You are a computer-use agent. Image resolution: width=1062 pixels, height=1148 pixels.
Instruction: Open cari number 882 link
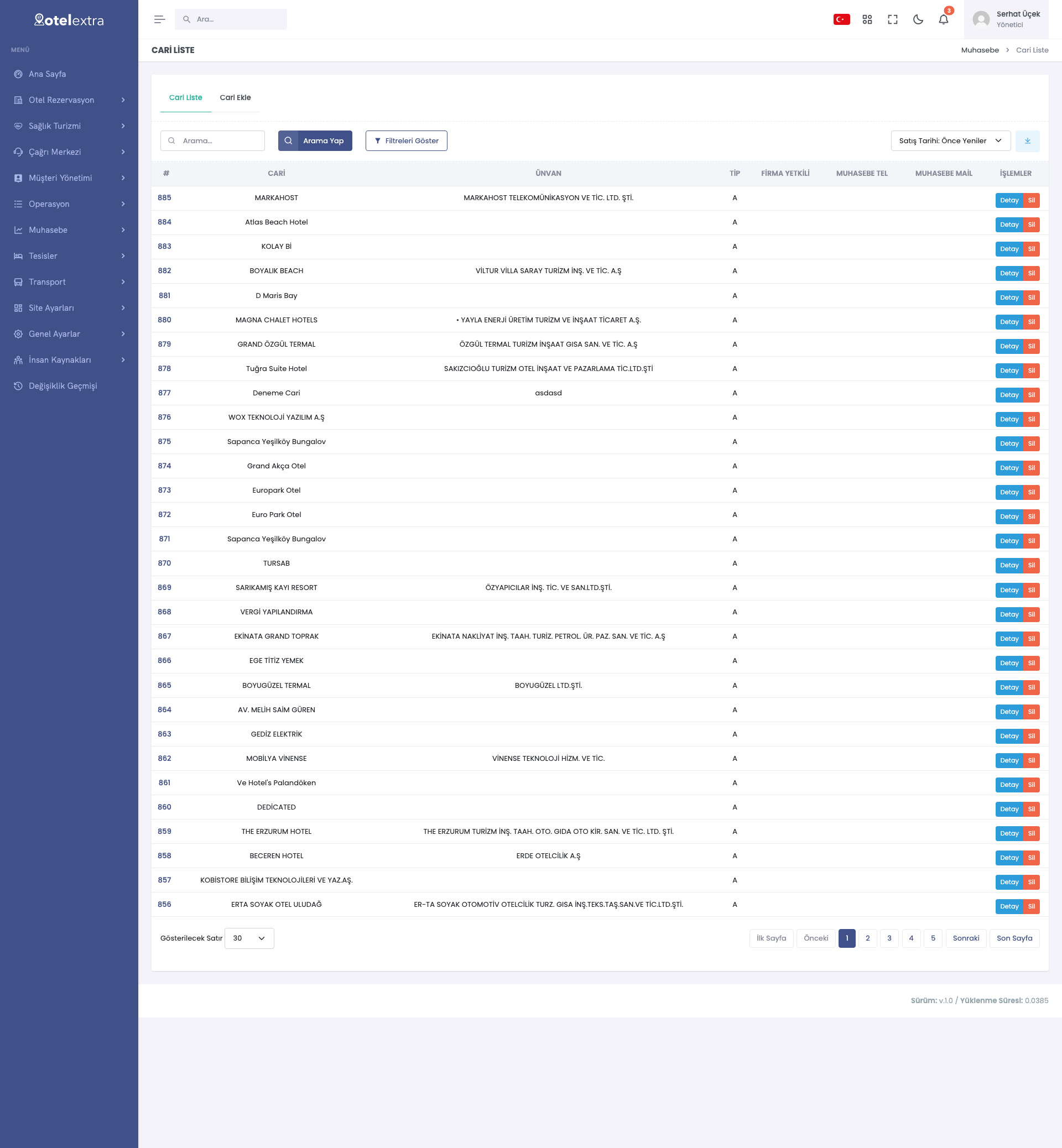[x=164, y=270]
